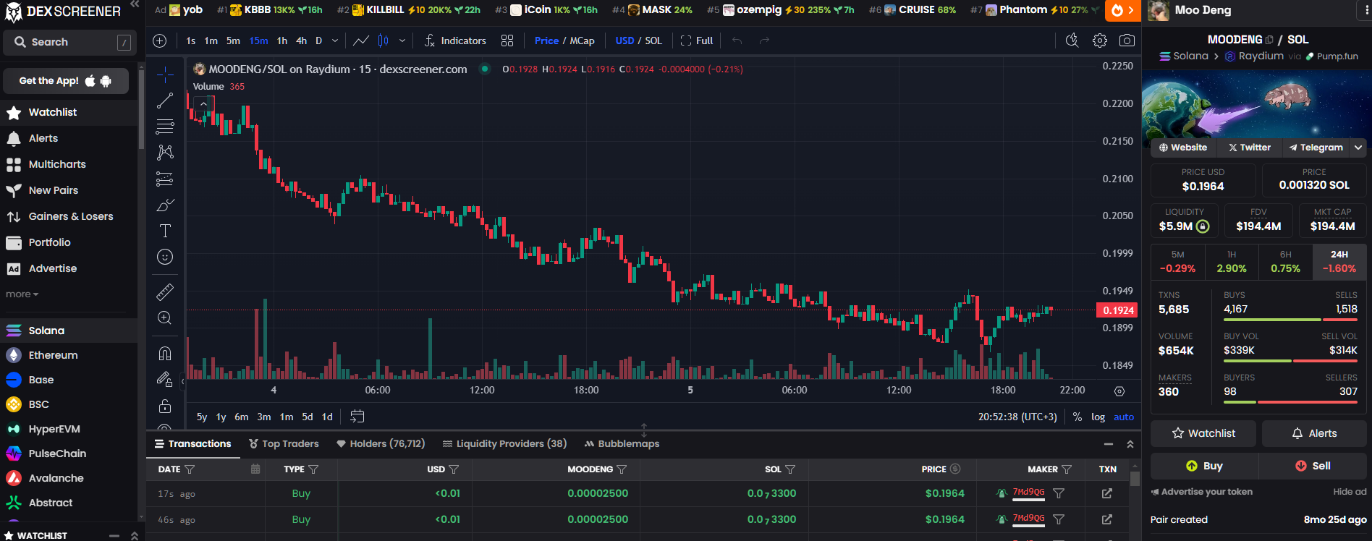1372x541 pixels.
Task: Open token Twitter link
Action: [x=1249, y=147]
